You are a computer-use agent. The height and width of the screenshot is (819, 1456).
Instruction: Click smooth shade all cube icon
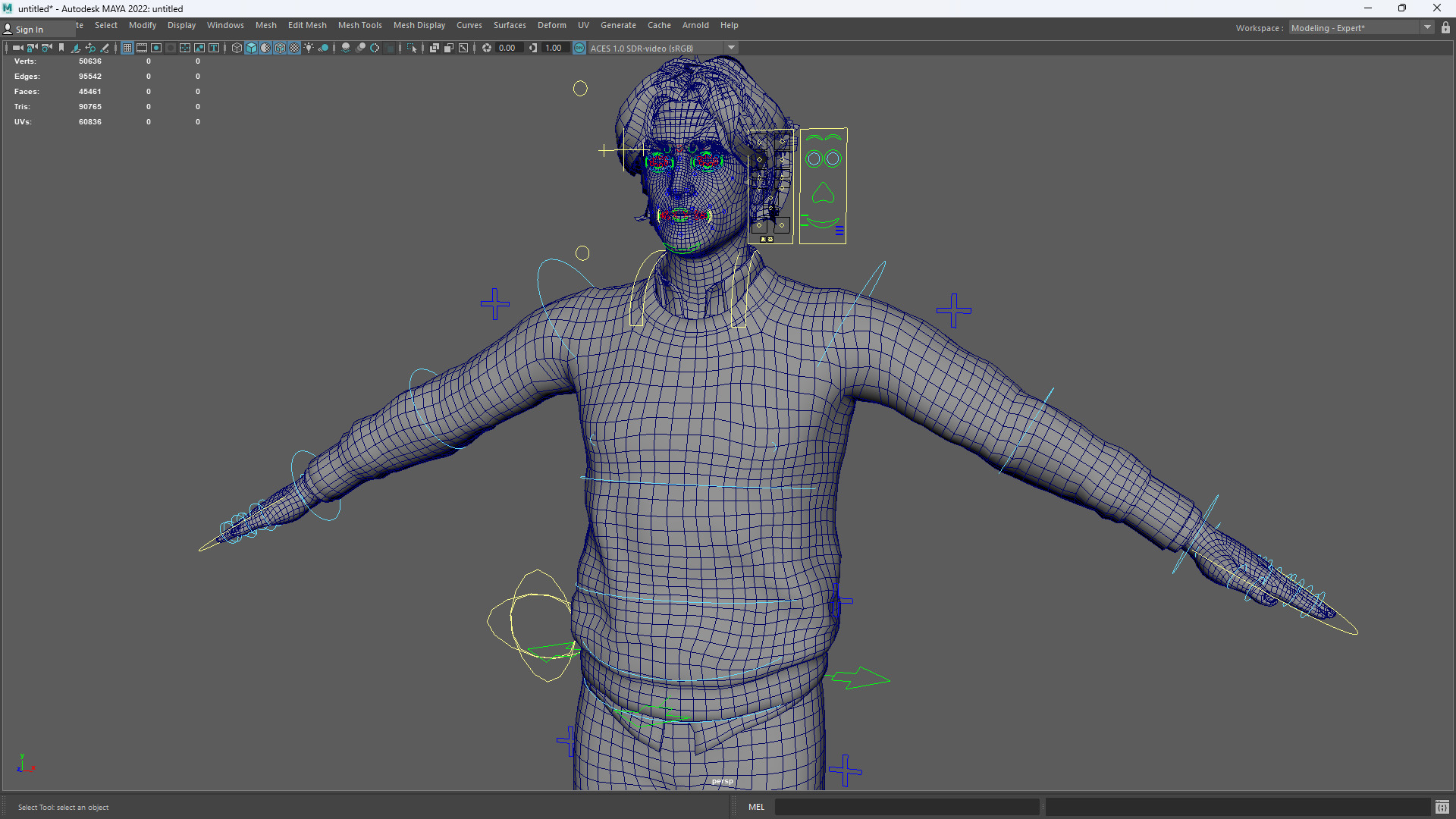point(251,48)
